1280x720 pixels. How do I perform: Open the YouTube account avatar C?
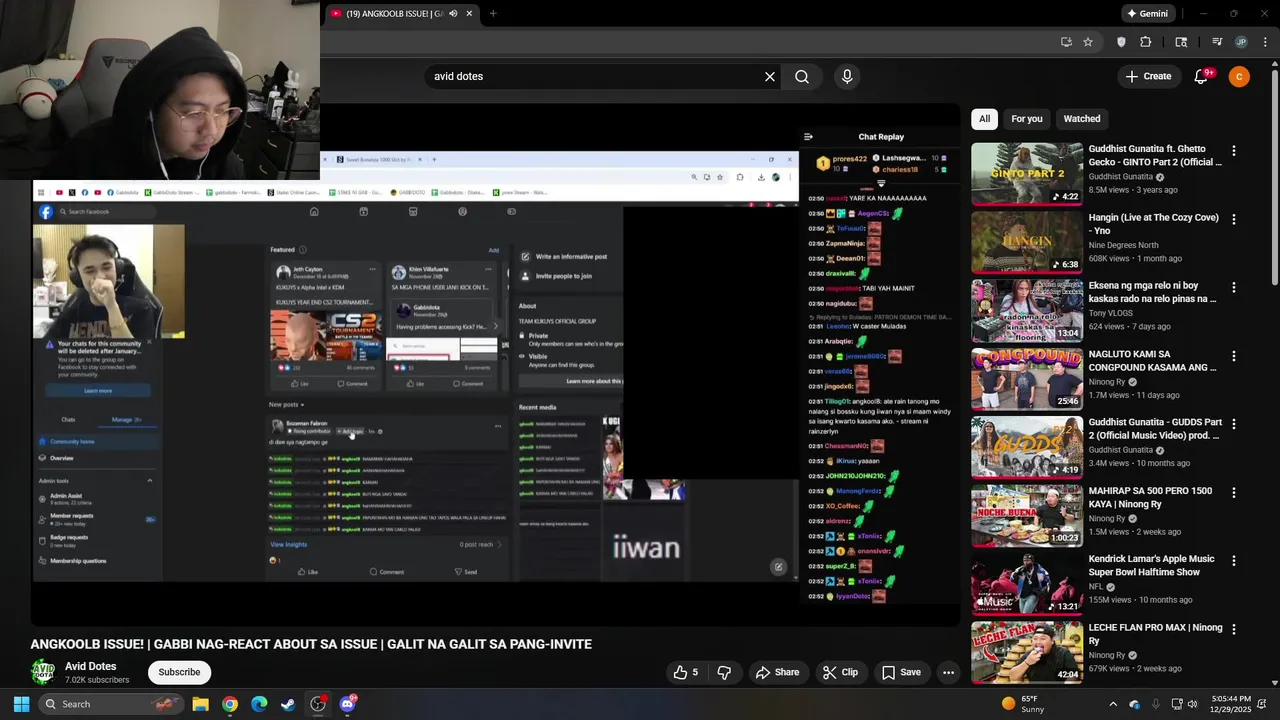(x=1239, y=76)
